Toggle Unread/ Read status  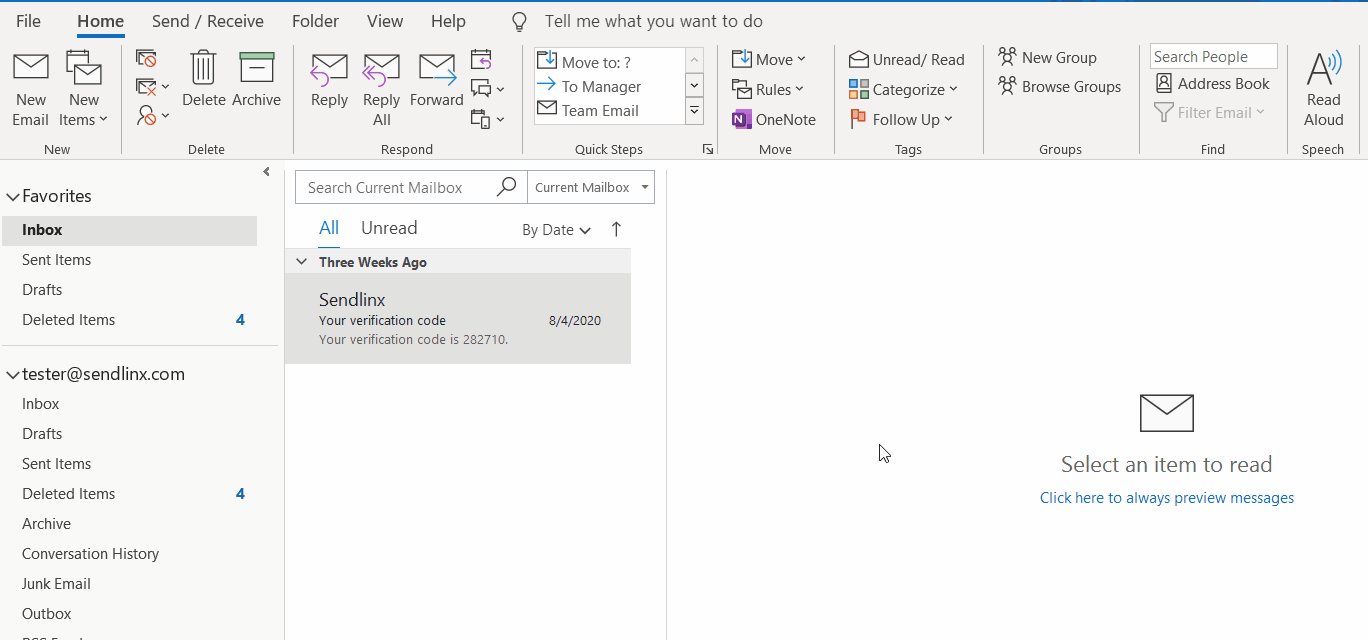click(907, 59)
